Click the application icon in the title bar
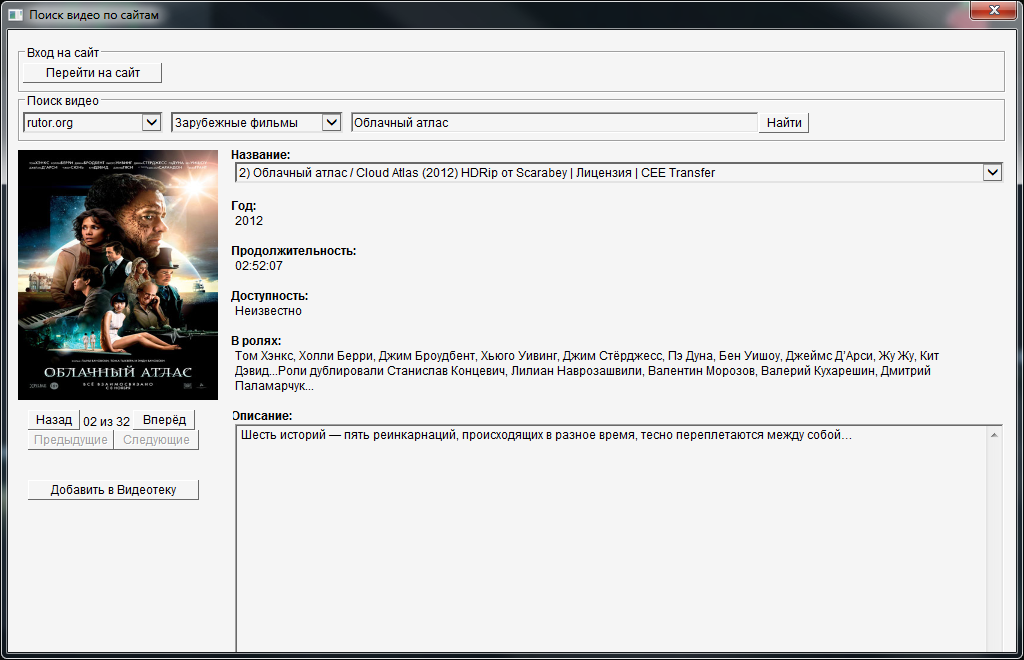Viewport: 1024px width, 660px height. [x=15, y=15]
